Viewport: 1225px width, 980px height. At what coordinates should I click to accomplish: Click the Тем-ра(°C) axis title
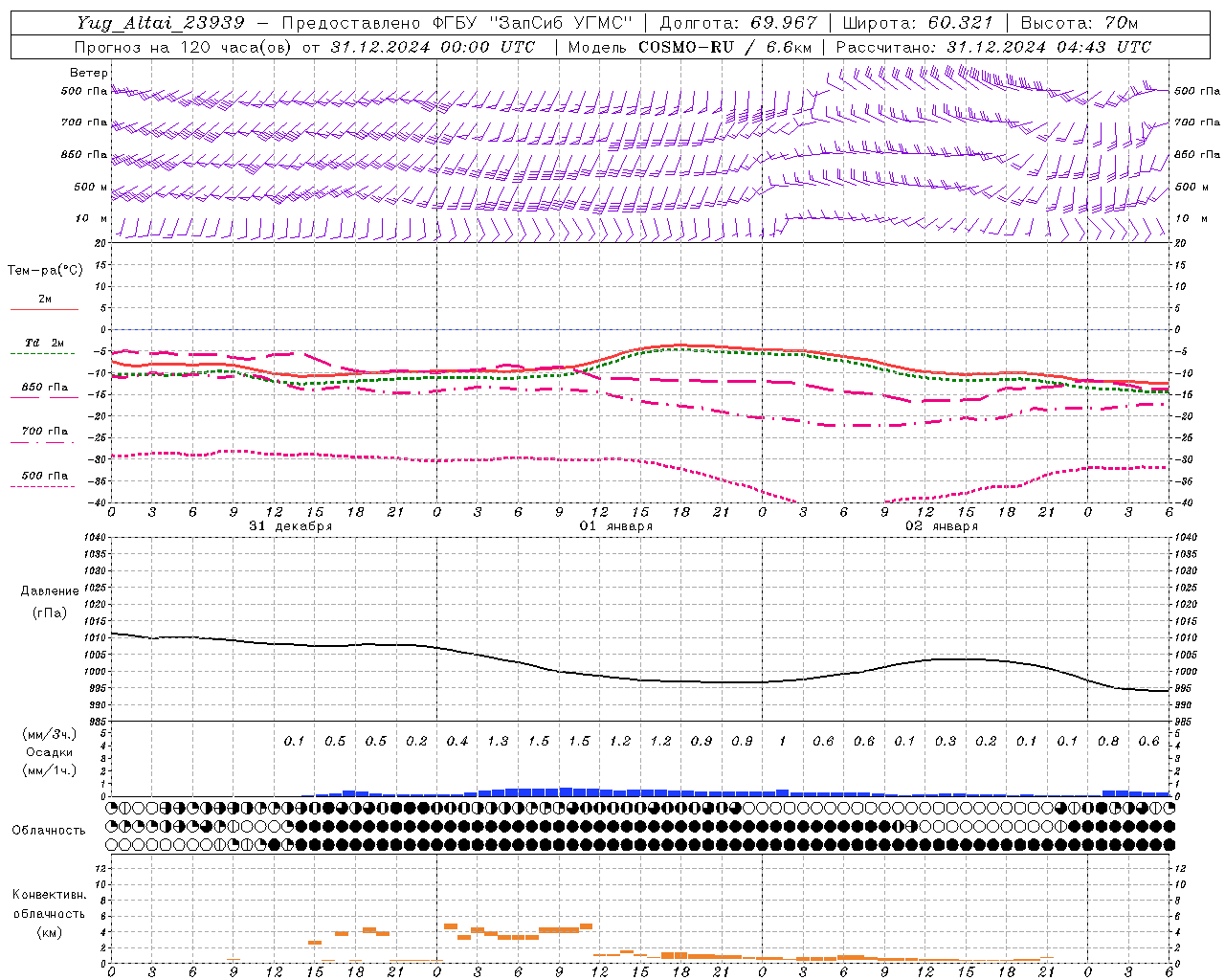[x=45, y=271]
